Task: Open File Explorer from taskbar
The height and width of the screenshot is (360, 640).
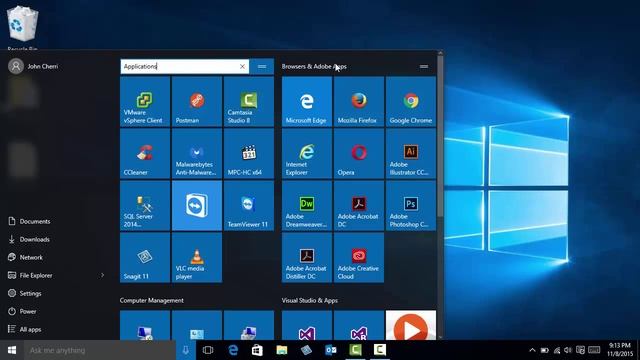Action: pyautogui.click(x=282, y=350)
